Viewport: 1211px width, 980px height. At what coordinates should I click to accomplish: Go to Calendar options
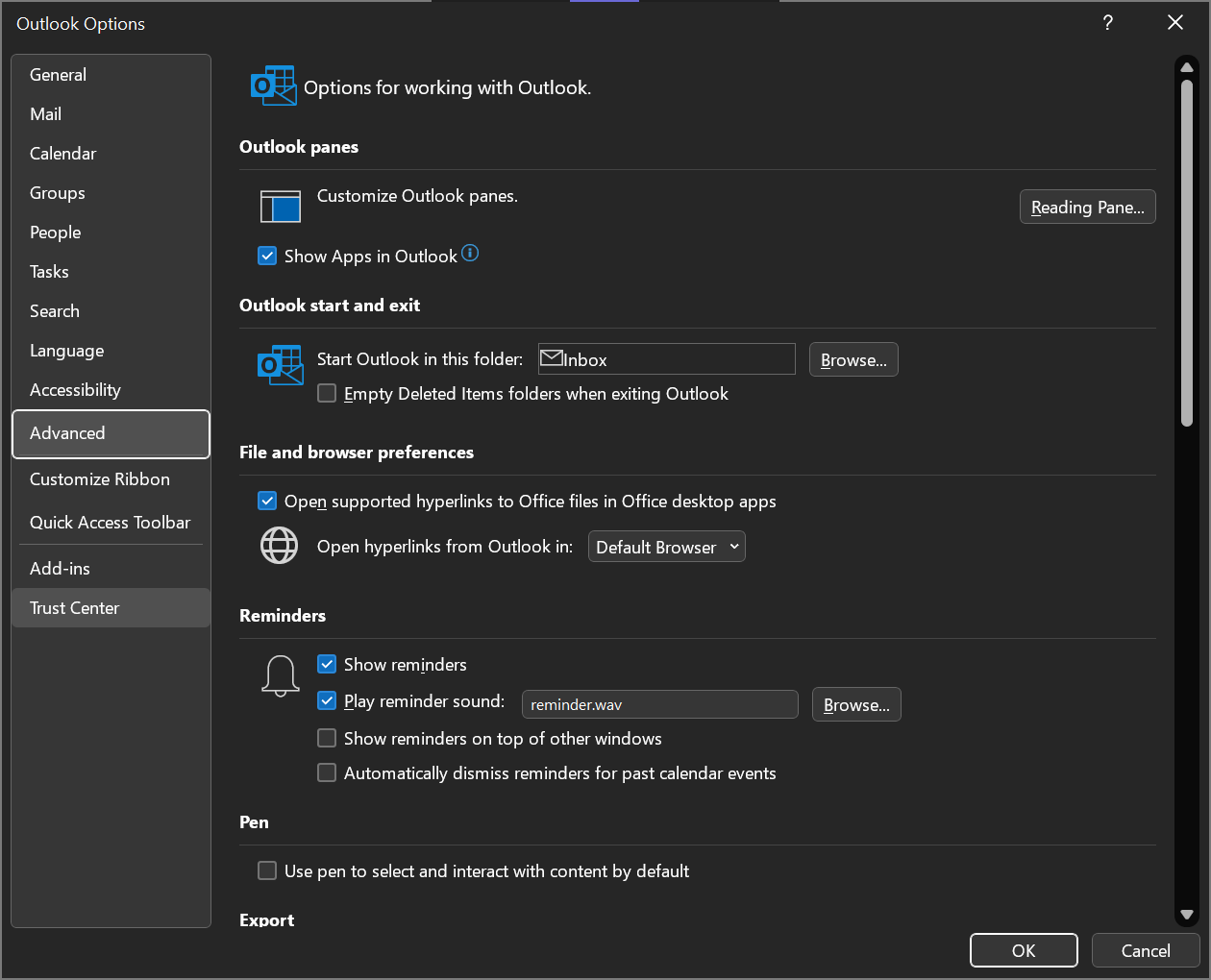(x=111, y=154)
